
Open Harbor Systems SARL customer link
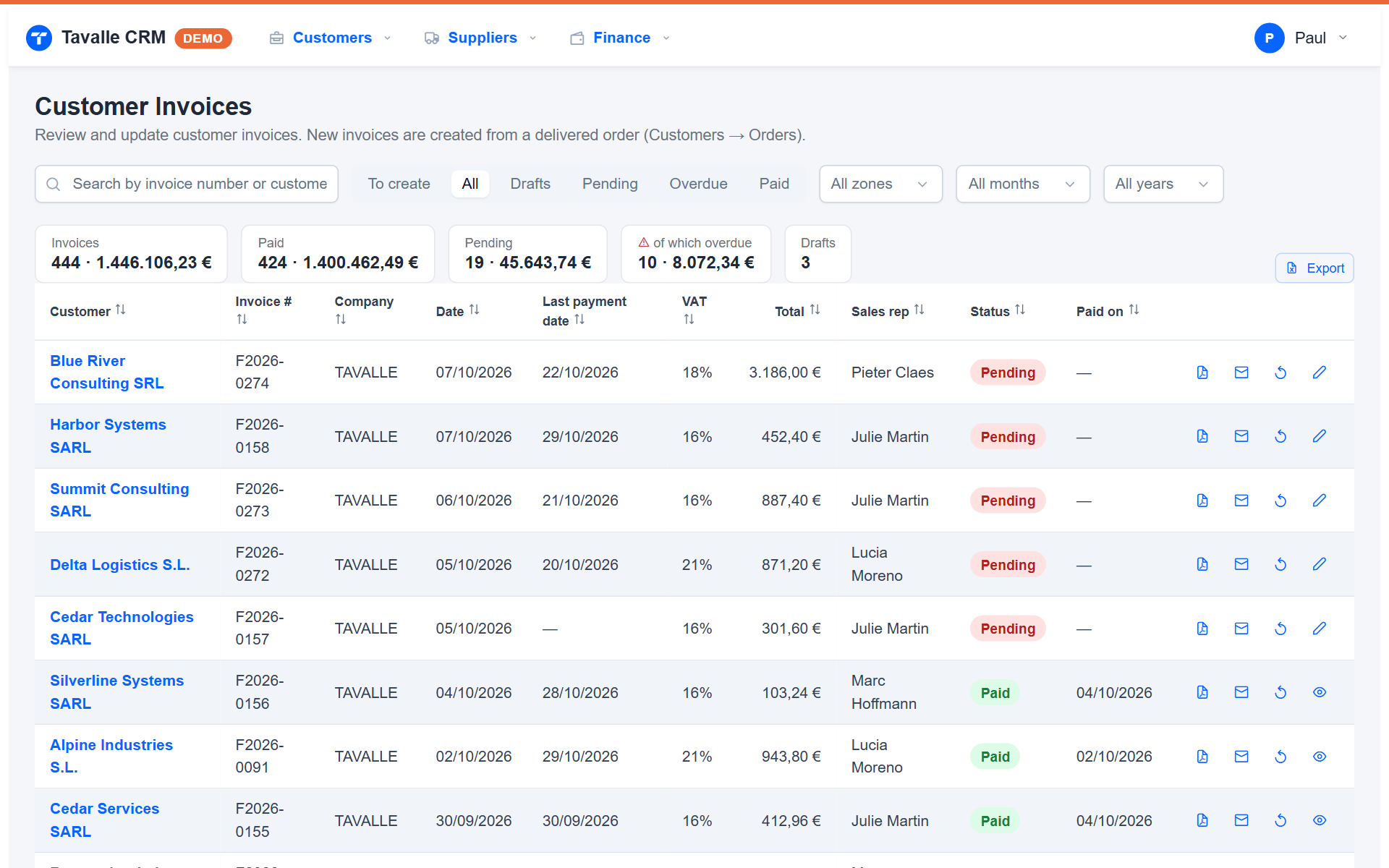click(108, 436)
